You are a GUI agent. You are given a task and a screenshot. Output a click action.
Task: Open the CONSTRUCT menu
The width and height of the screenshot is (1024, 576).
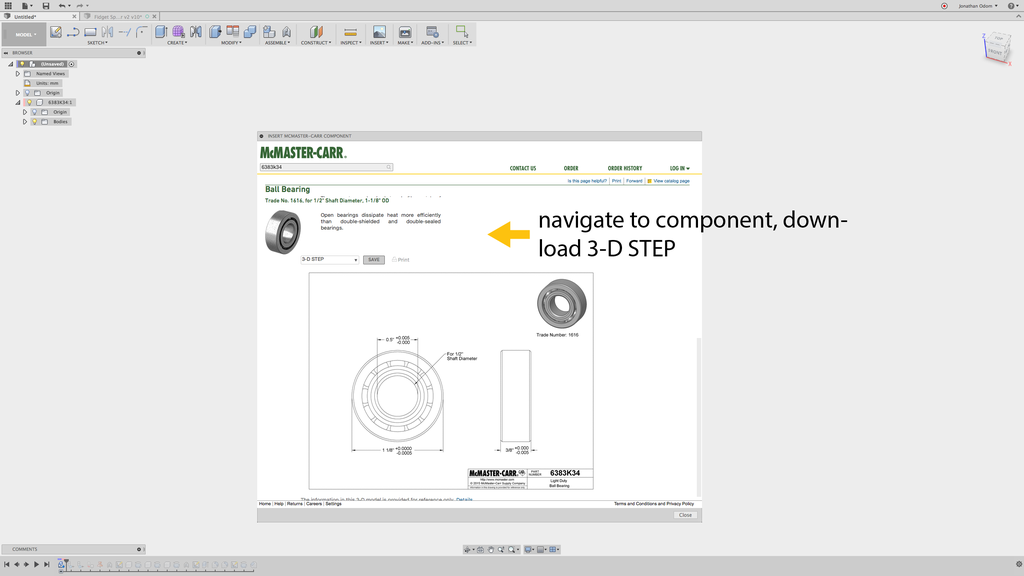316,43
